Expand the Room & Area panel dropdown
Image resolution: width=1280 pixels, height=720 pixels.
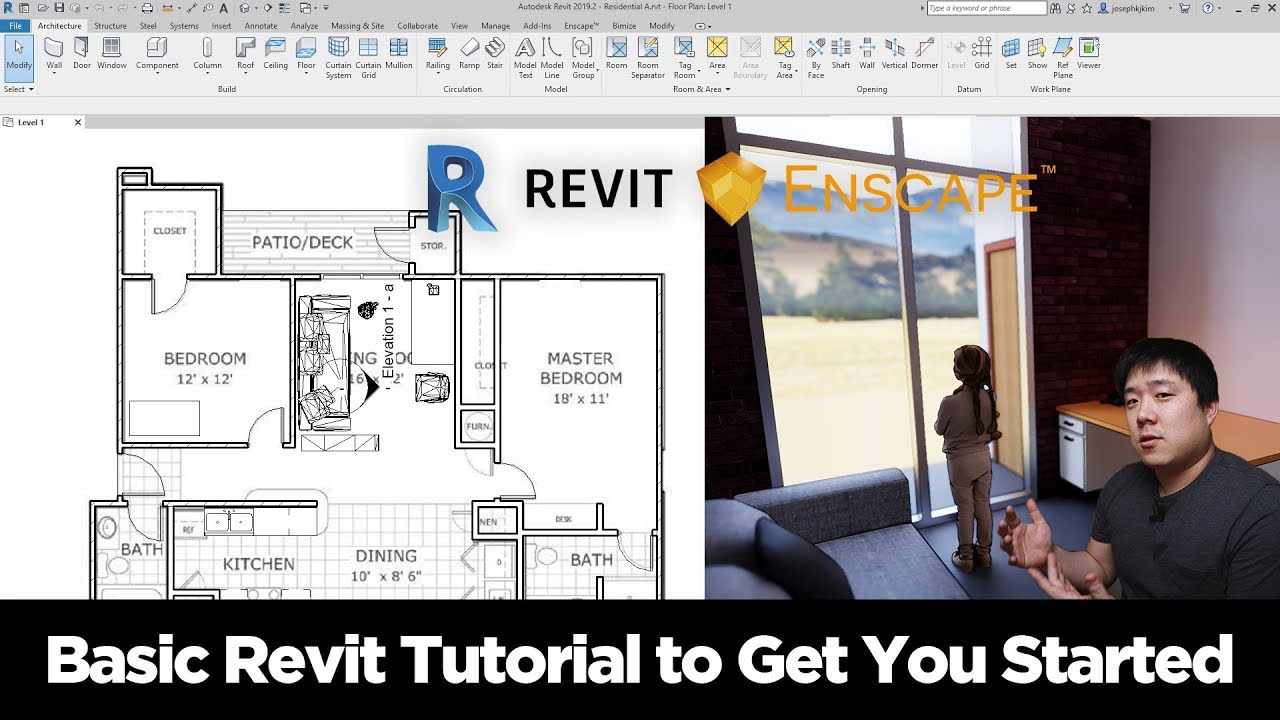[x=701, y=89]
